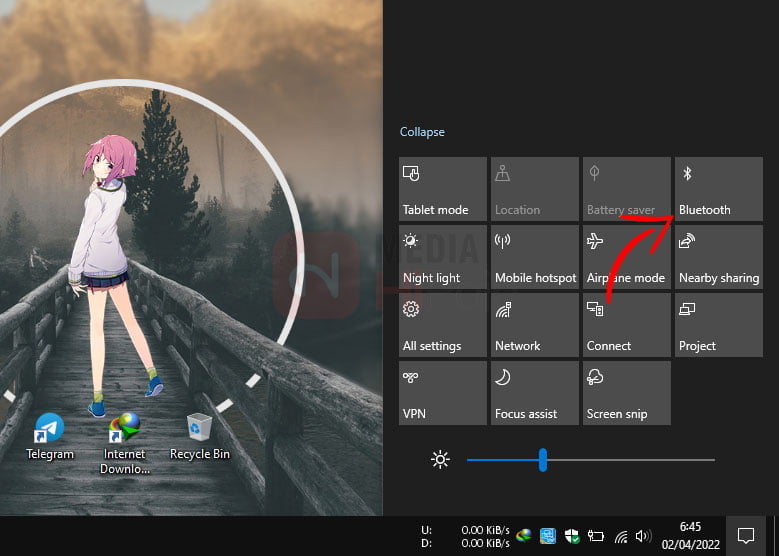Open Windows Security shield tray icon
The height and width of the screenshot is (556, 779).
(x=572, y=536)
